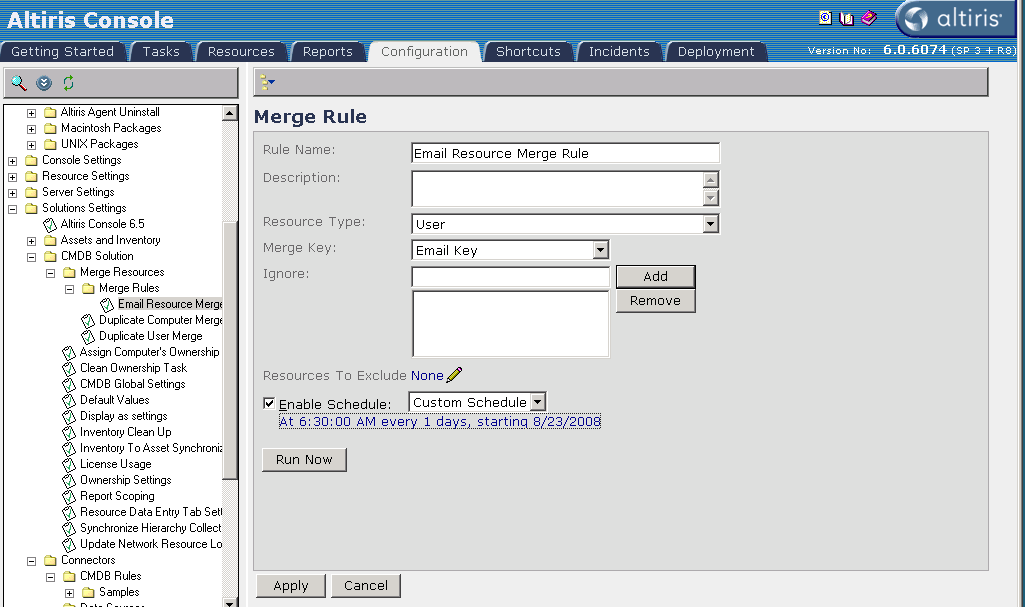
Task: Edit Resources To Exclude with pencil icon
Action: 455,375
